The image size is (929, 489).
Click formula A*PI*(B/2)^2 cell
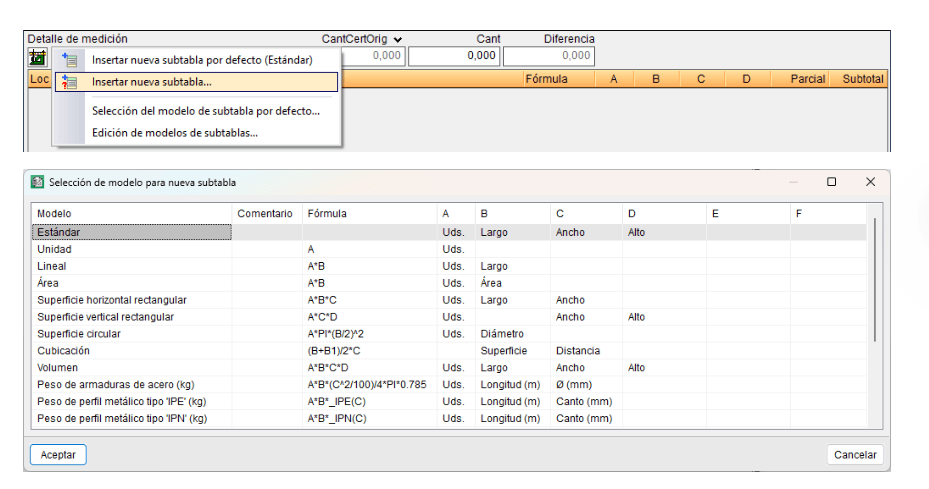[x=370, y=334]
